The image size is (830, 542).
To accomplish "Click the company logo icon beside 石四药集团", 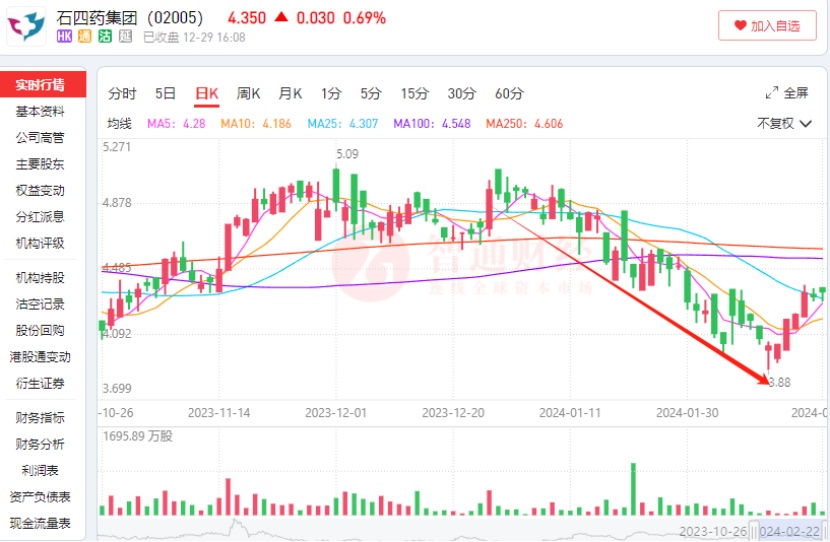I will 26,26.
